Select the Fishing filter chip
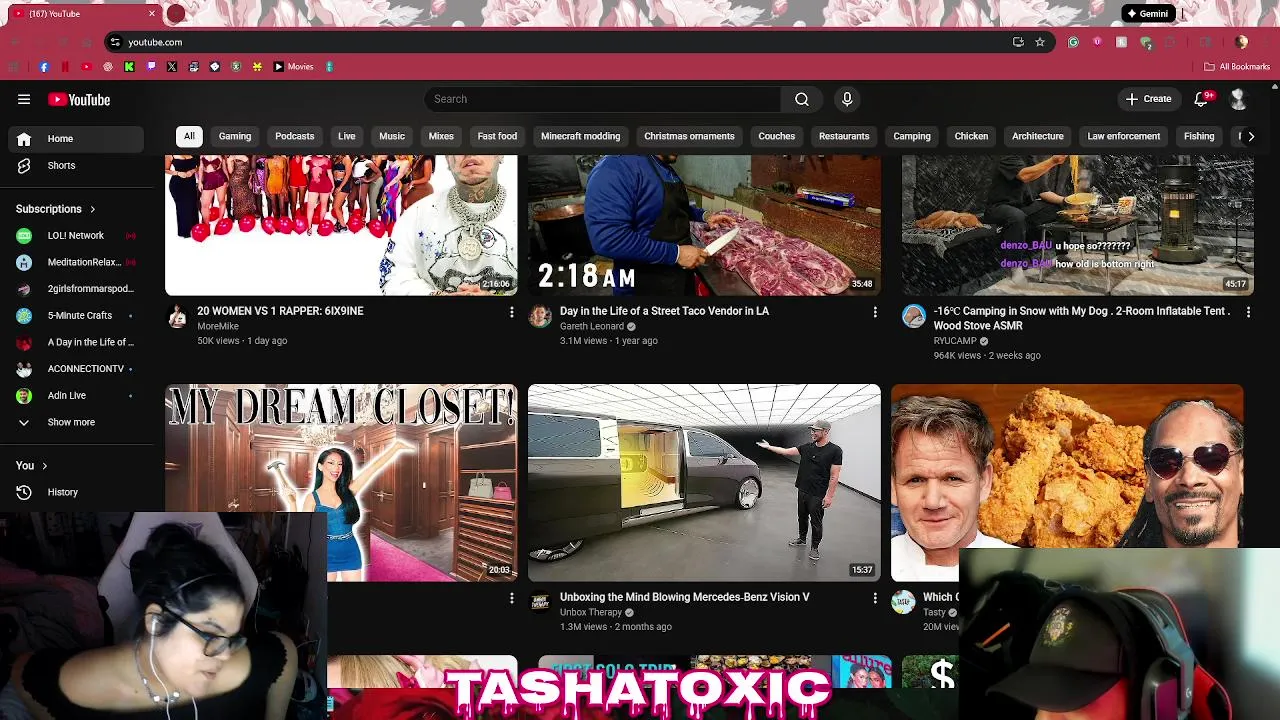Screen dimensions: 1280x720 (1199, 136)
